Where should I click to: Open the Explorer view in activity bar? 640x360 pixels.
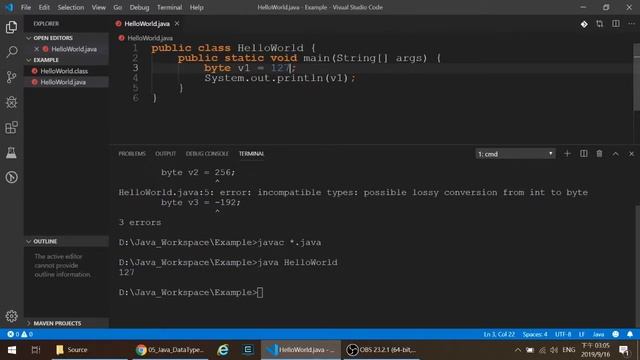[x=11, y=27]
